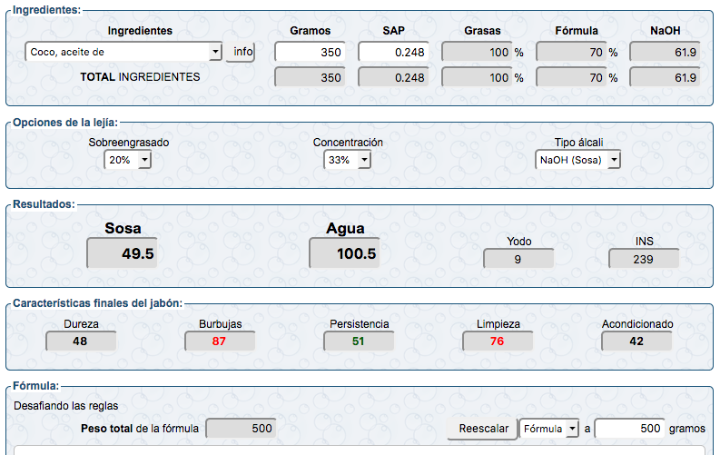Click the info button next to the ingredient
720x455 pixels.
point(243,52)
